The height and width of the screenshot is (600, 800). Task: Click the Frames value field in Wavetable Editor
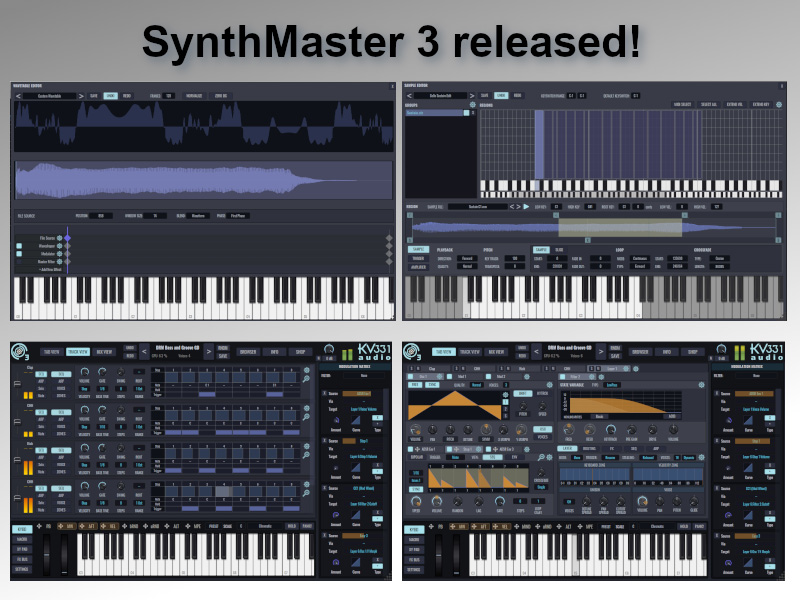[x=169, y=96]
